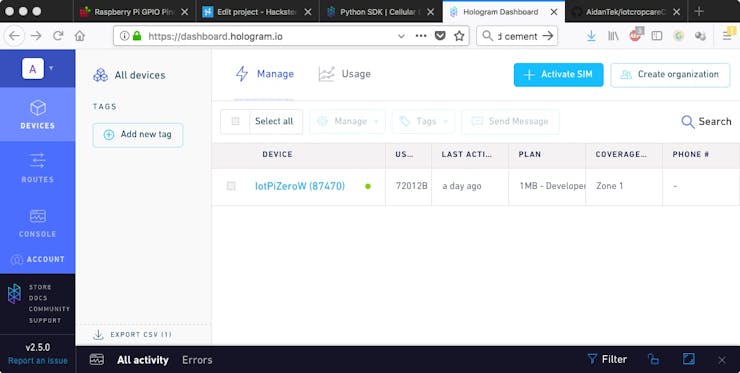Open page actions three-dot menu
Image resolution: width=740 pixels, height=373 pixels.
[x=421, y=36]
